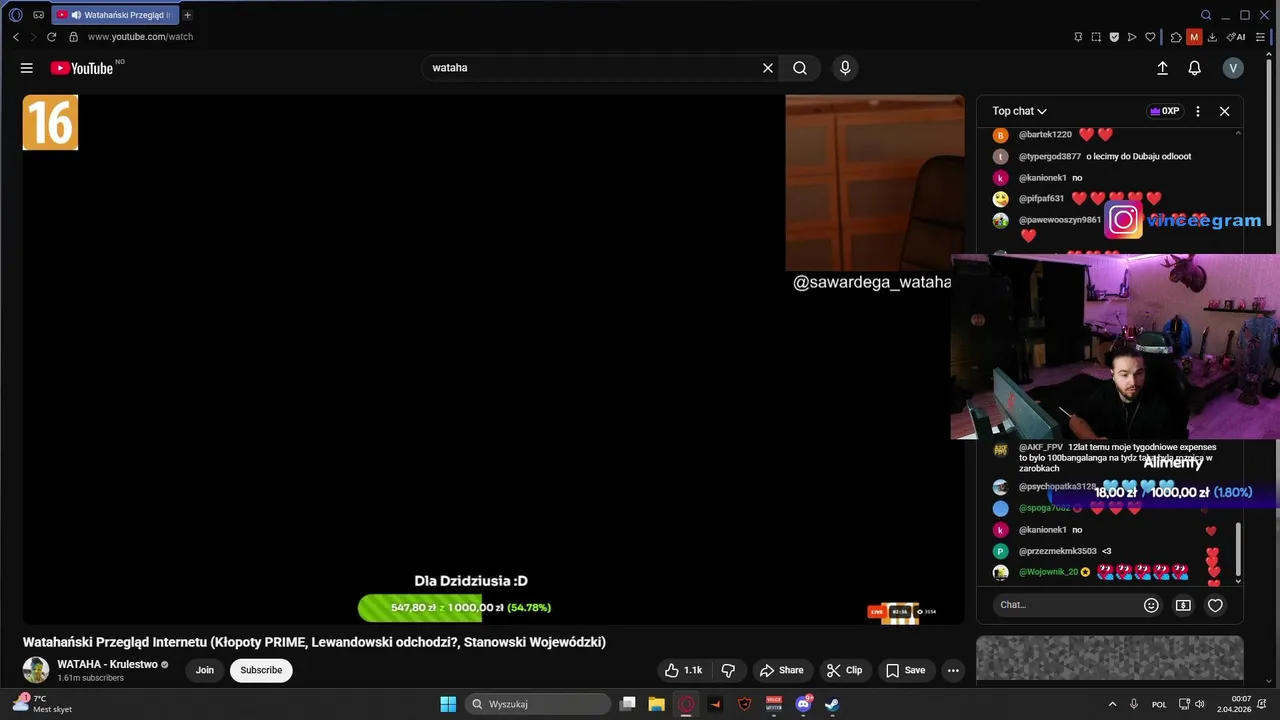Open the YouTube guide hamburger menu

coord(27,68)
